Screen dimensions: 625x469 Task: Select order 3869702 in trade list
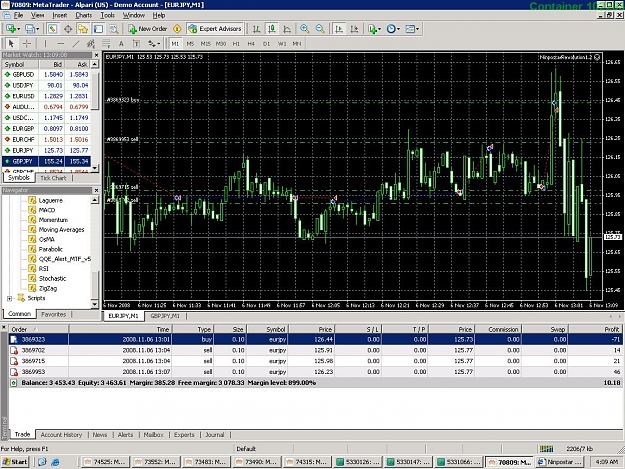tap(315, 350)
